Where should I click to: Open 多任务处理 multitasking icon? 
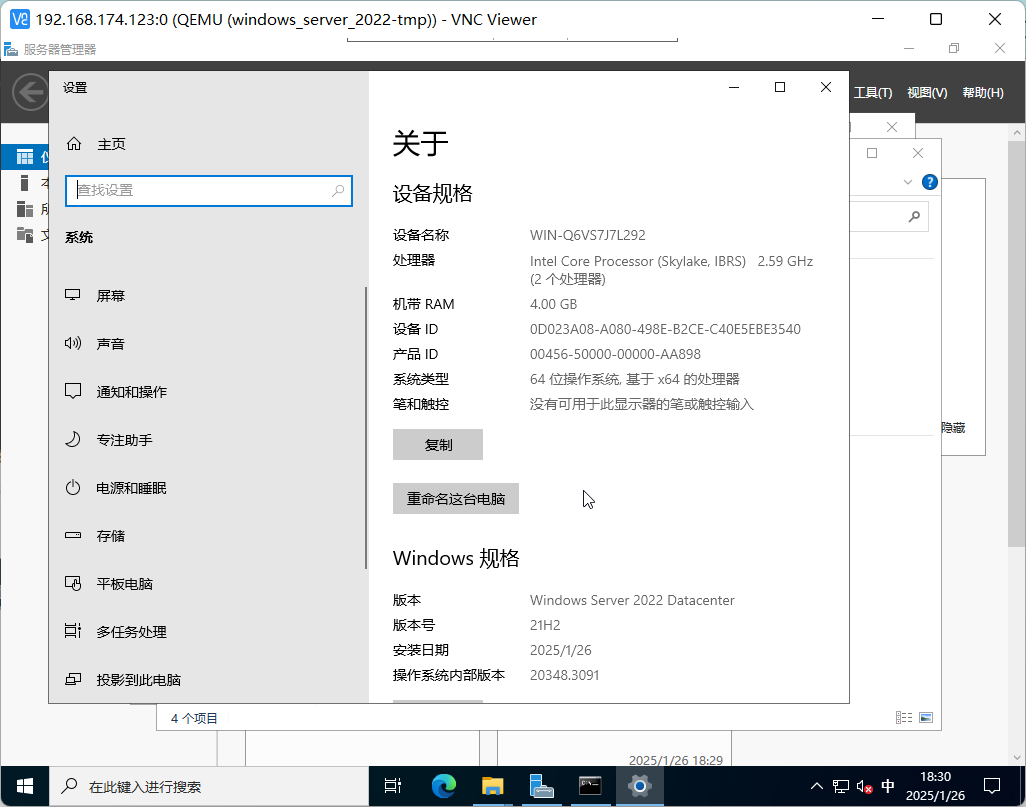coord(73,631)
